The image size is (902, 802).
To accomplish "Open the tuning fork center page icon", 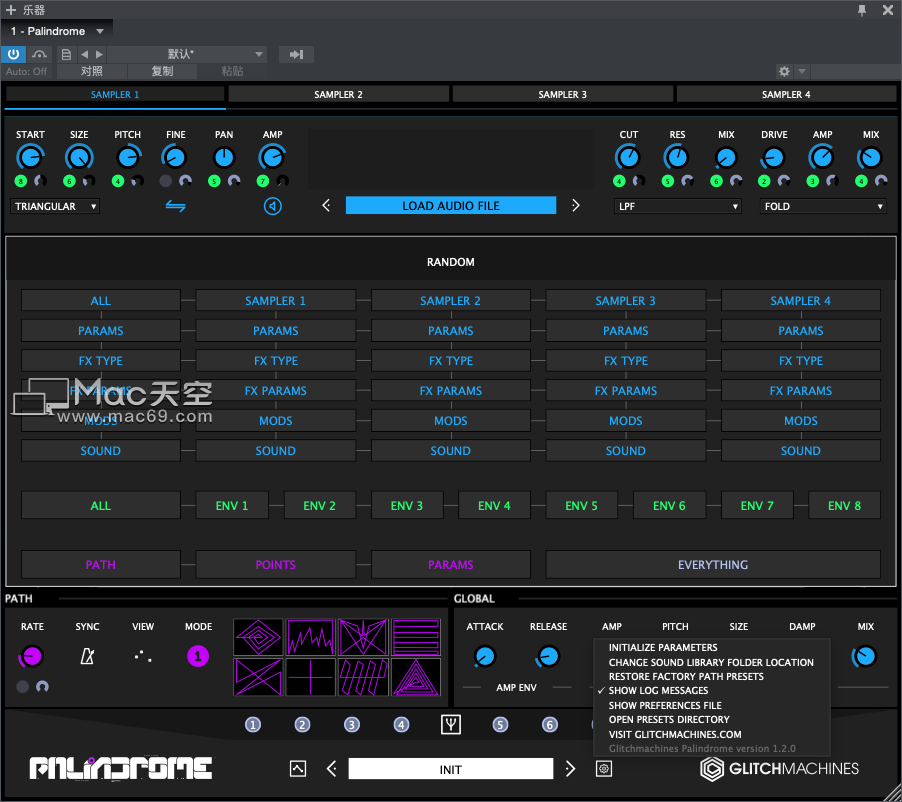I will [x=451, y=724].
